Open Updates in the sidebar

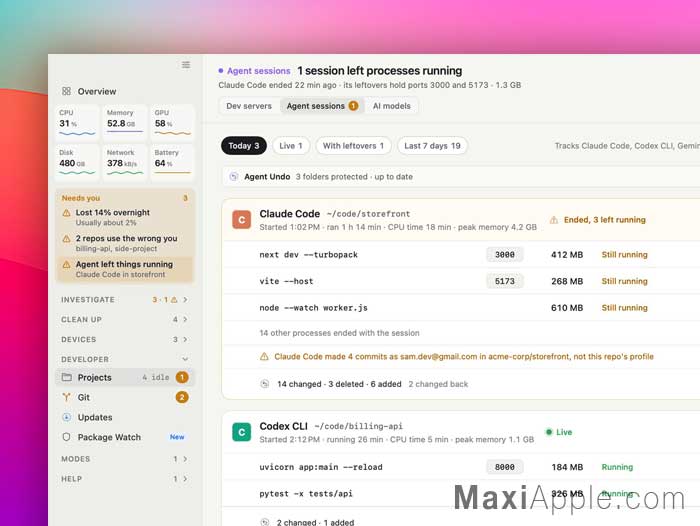click(x=125, y=417)
